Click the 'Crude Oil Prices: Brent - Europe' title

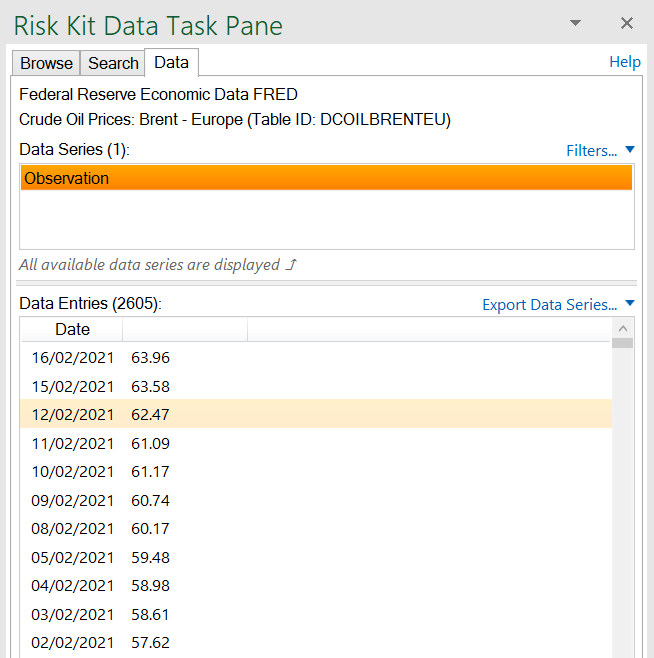click(x=131, y=120)
